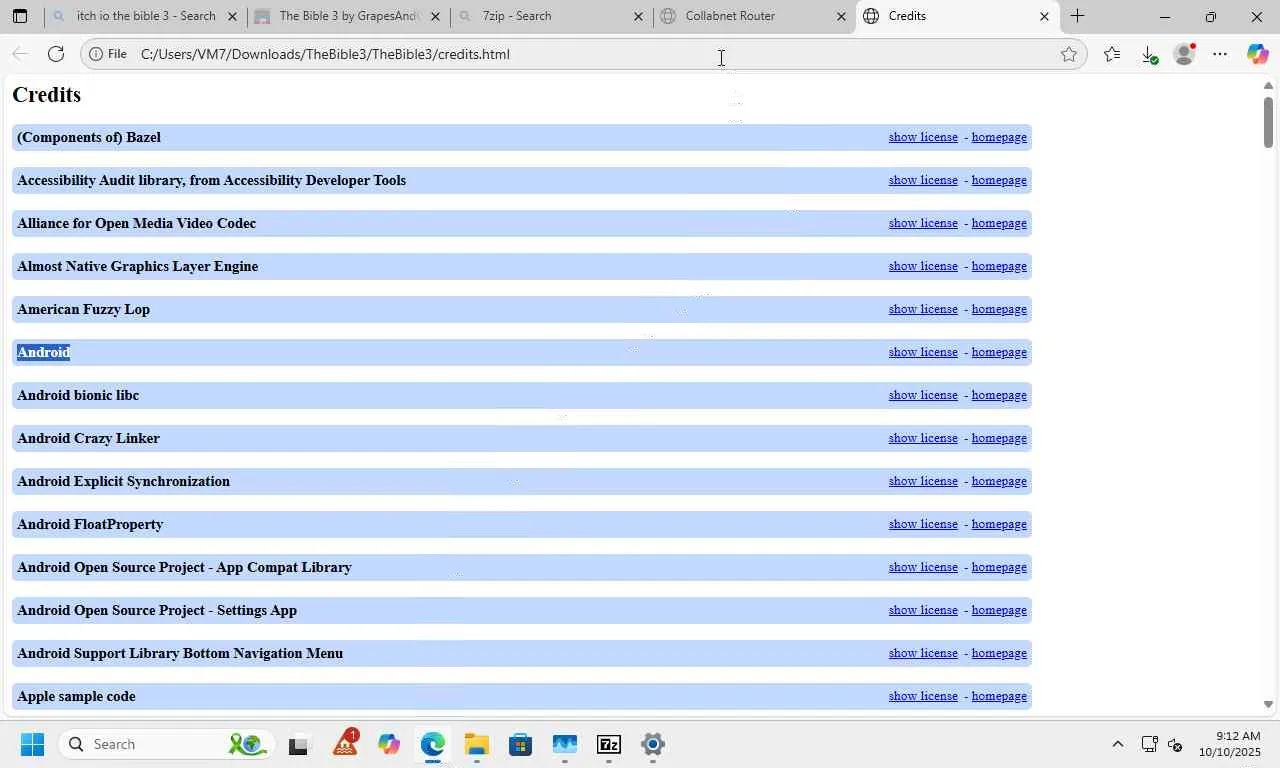Open homepage for Alliance for Open Media Video Codec
This screenshot has height=768, width=1280.
999,223
